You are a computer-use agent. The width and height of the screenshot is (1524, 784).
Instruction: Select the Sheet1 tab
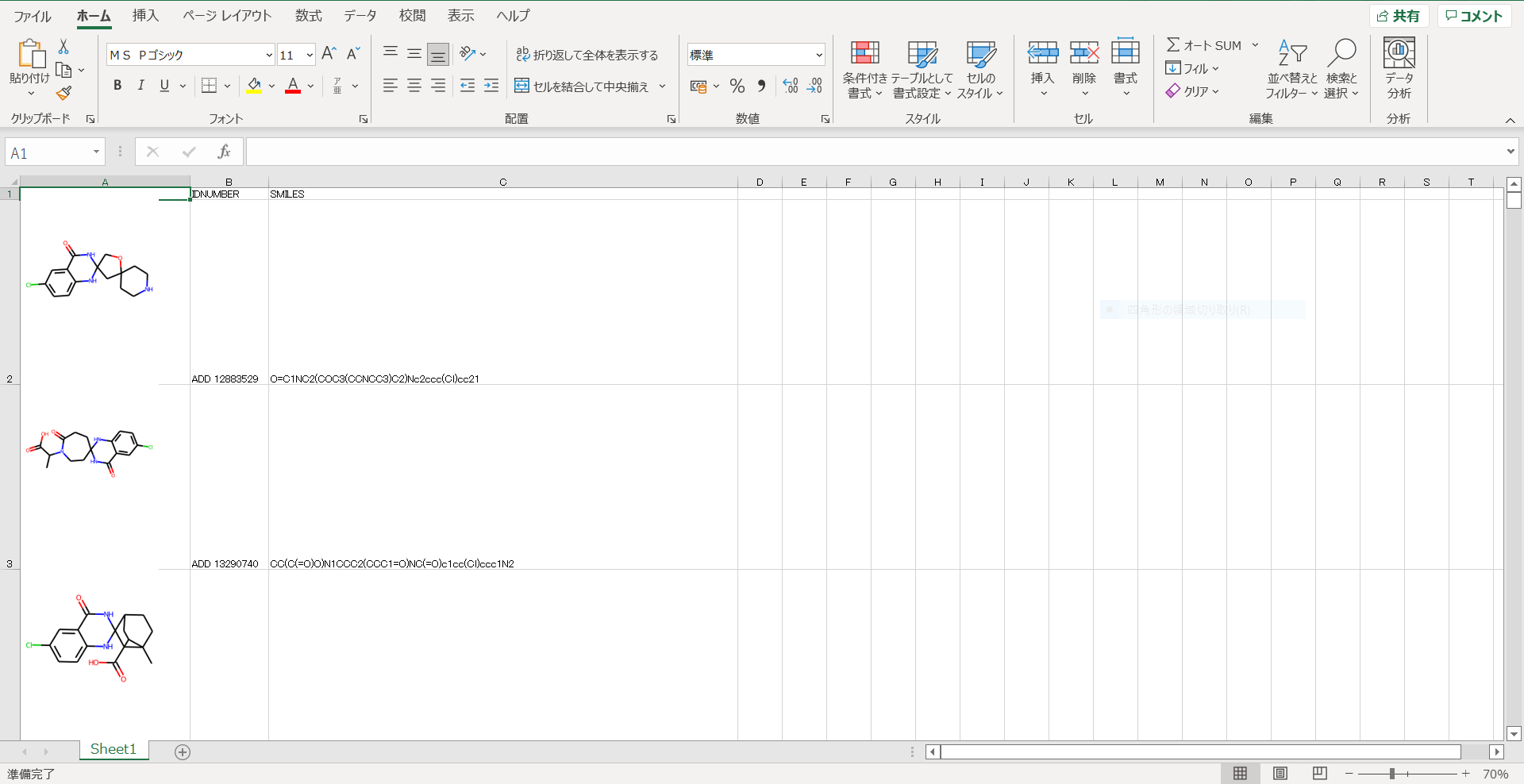114,749
